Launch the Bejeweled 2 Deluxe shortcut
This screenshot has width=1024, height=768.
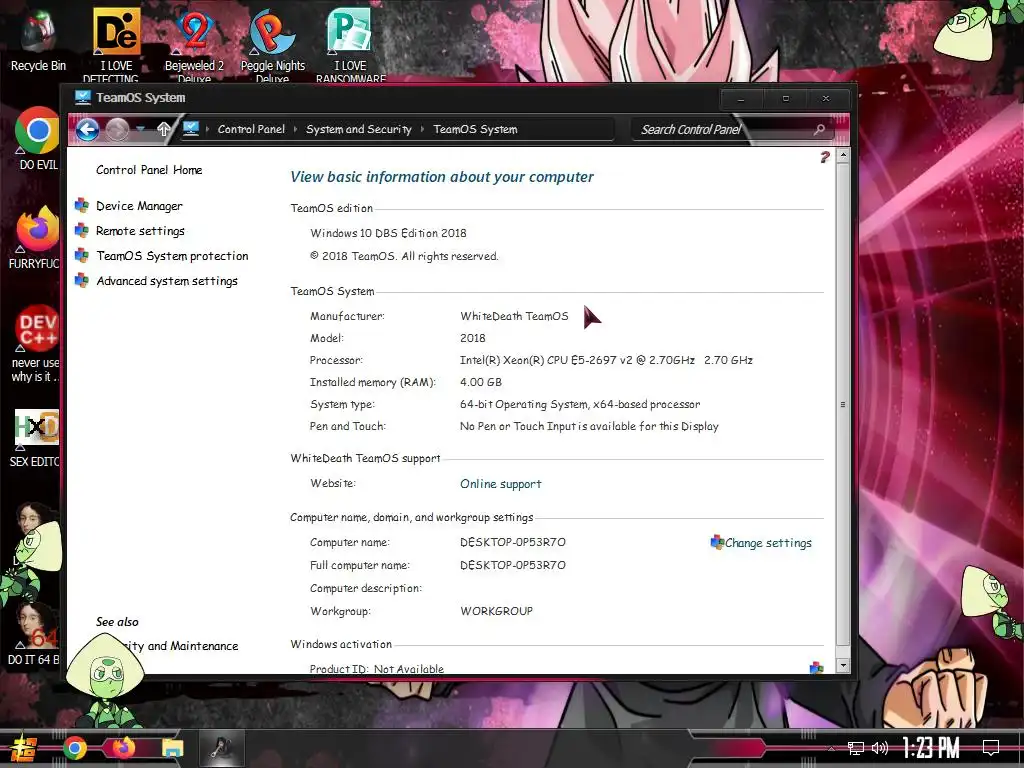(x=194, y=44)
